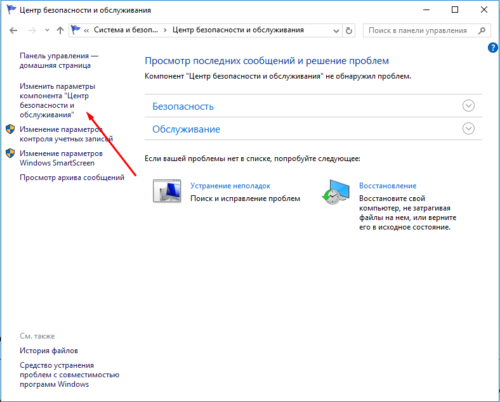This screenshot has width=500, height=402.
Task: Click the blue help question mark icon
Action: pos(492,48)
